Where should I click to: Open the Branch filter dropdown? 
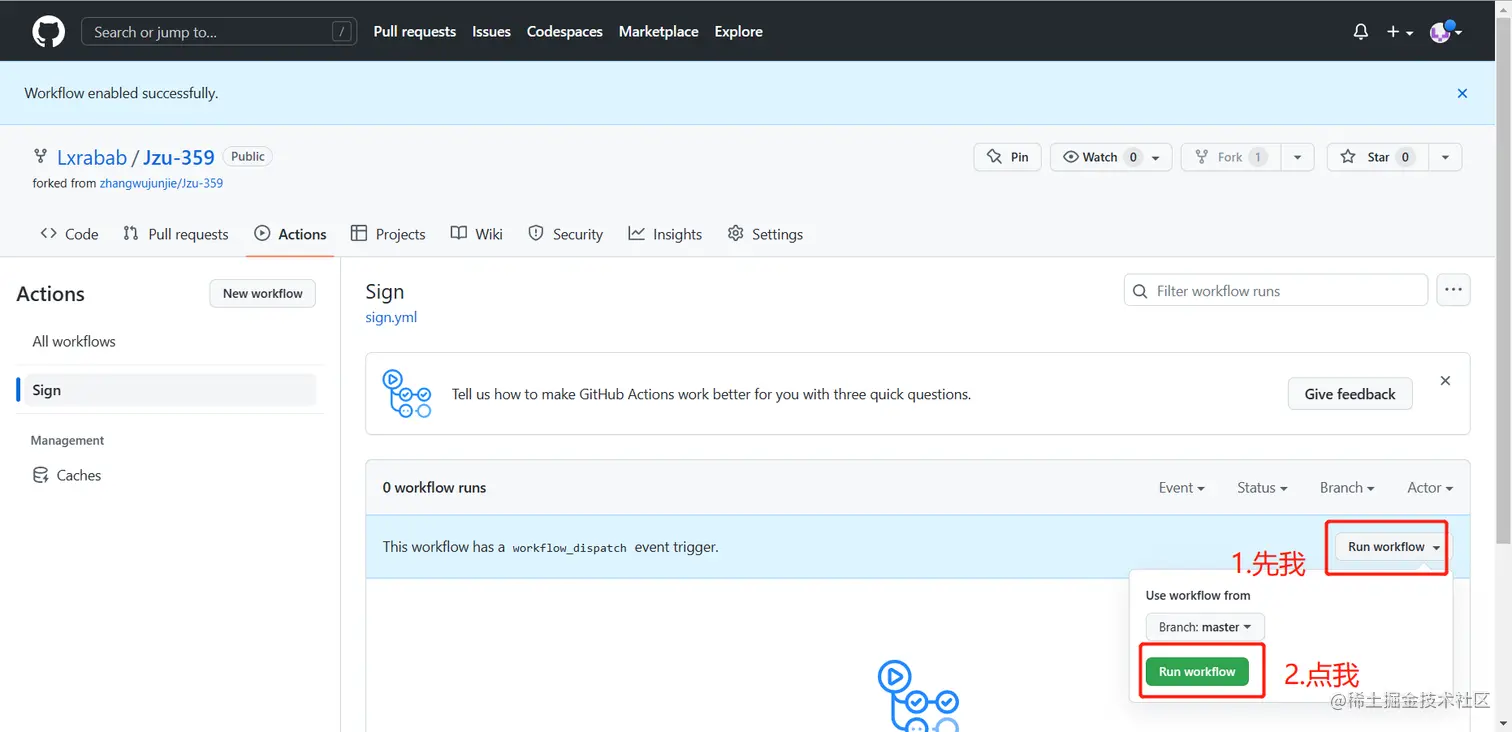pyautogui.click(x=1347, y=488)
